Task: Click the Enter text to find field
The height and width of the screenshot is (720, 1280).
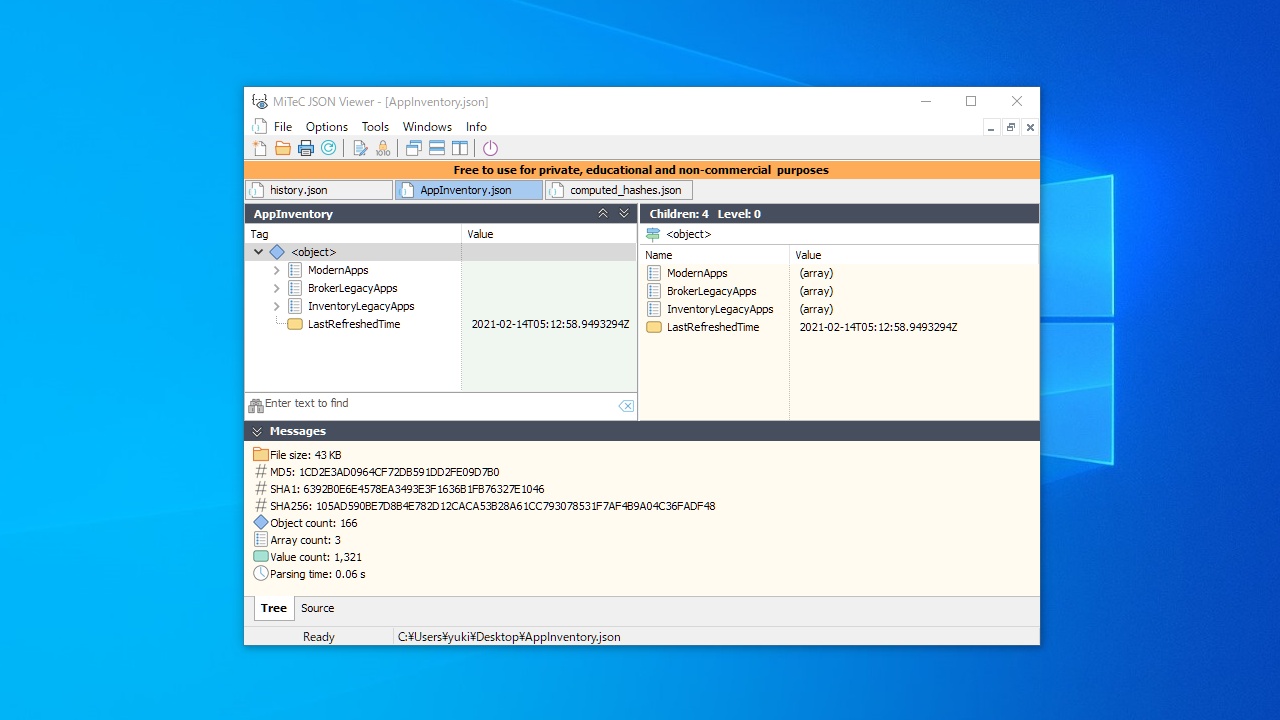Action: tap(440, 404)
